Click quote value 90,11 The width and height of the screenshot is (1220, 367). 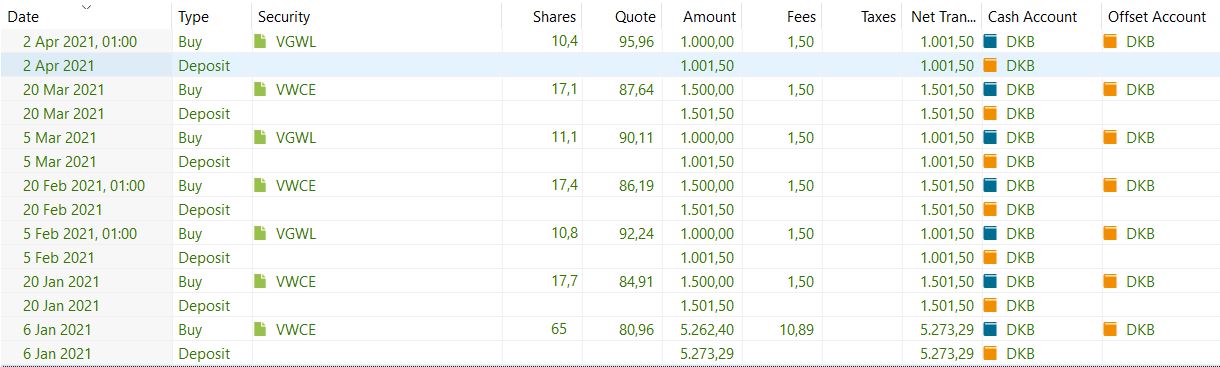(x=638, y=137)
